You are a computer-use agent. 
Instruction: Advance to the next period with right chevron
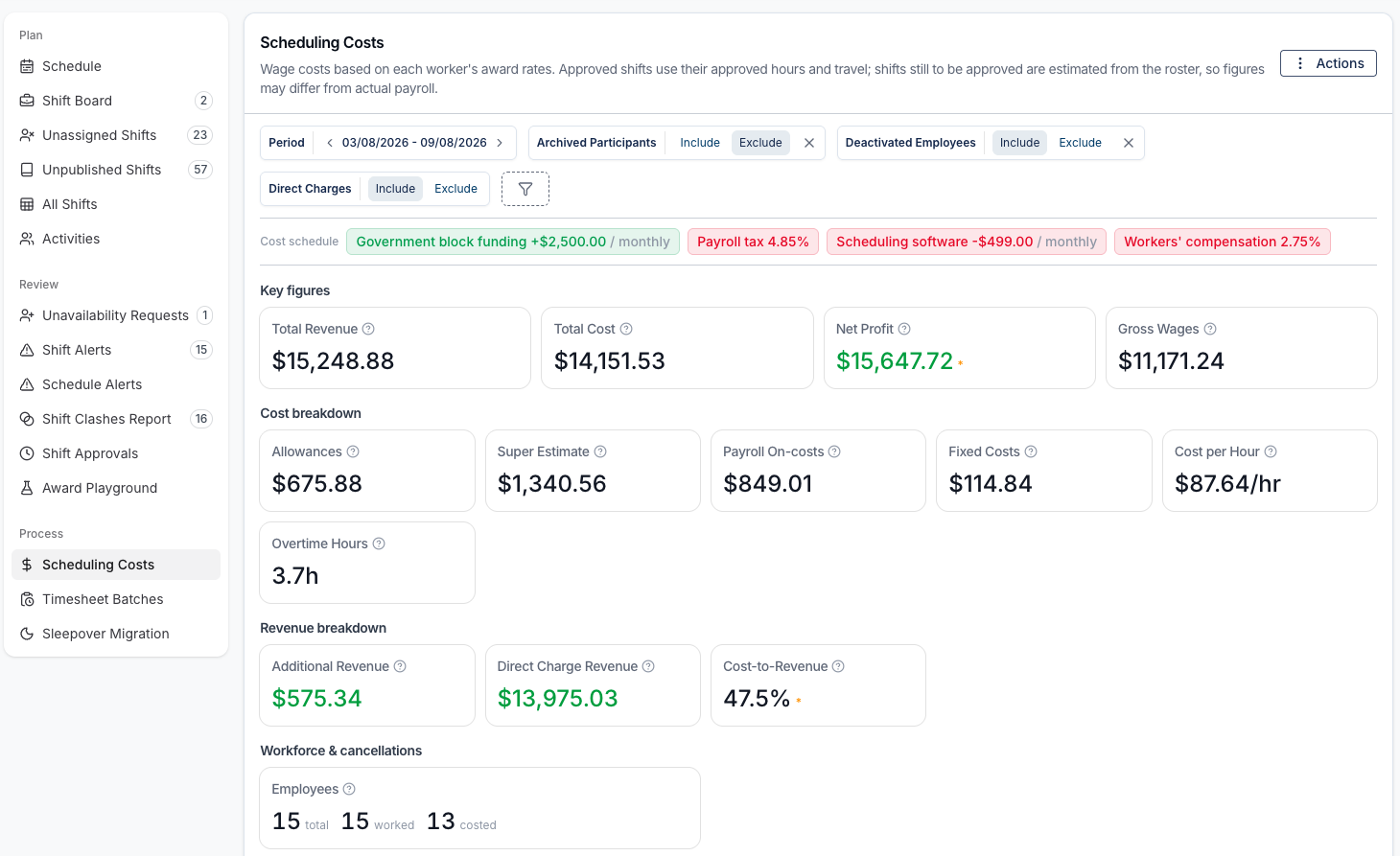coord(500,143)
